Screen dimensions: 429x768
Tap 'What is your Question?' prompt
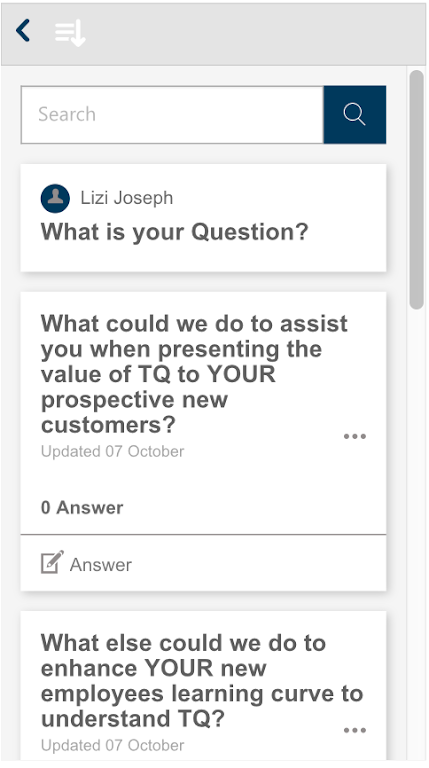tap(174, 232)
